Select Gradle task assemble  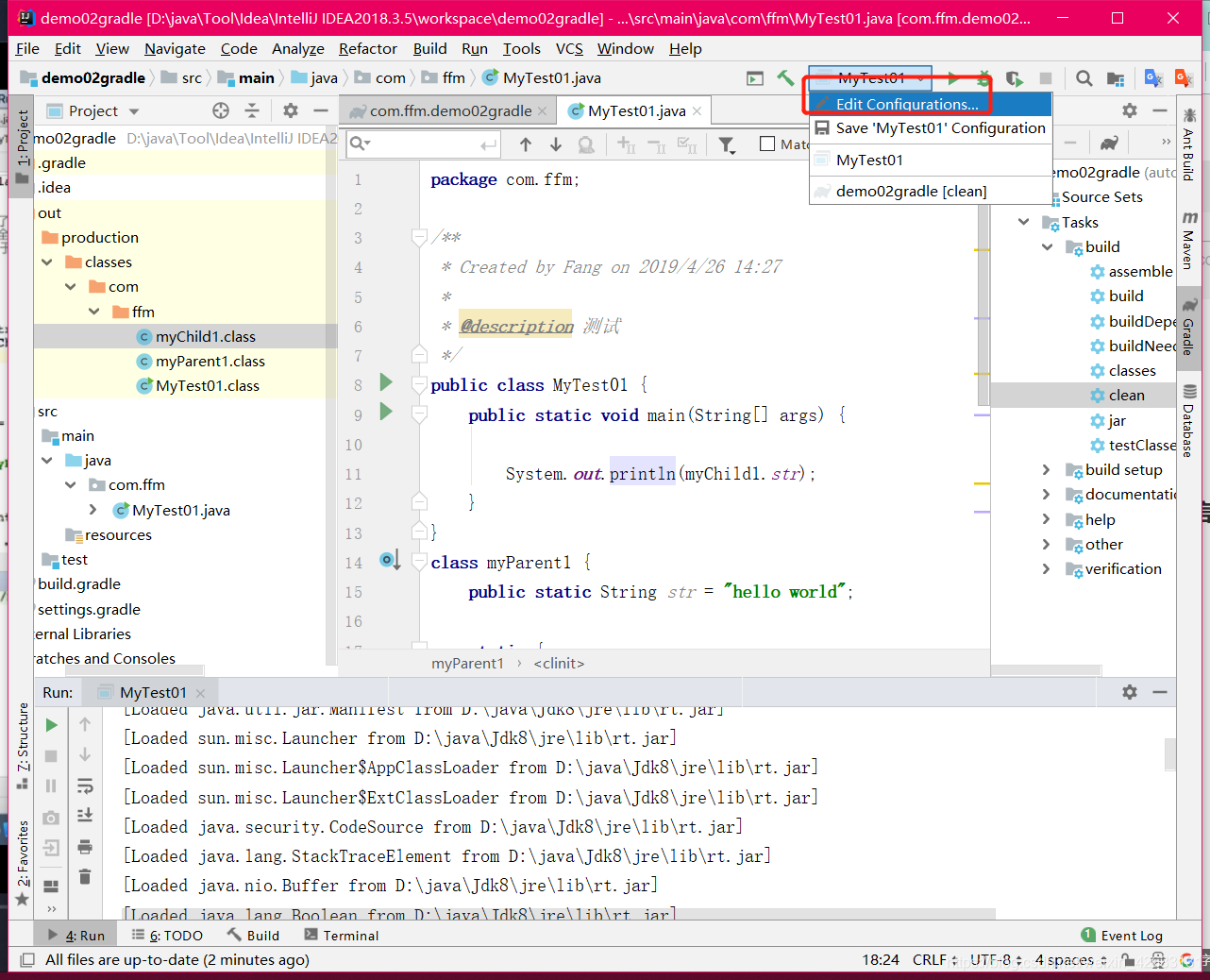coord(1131,271)
